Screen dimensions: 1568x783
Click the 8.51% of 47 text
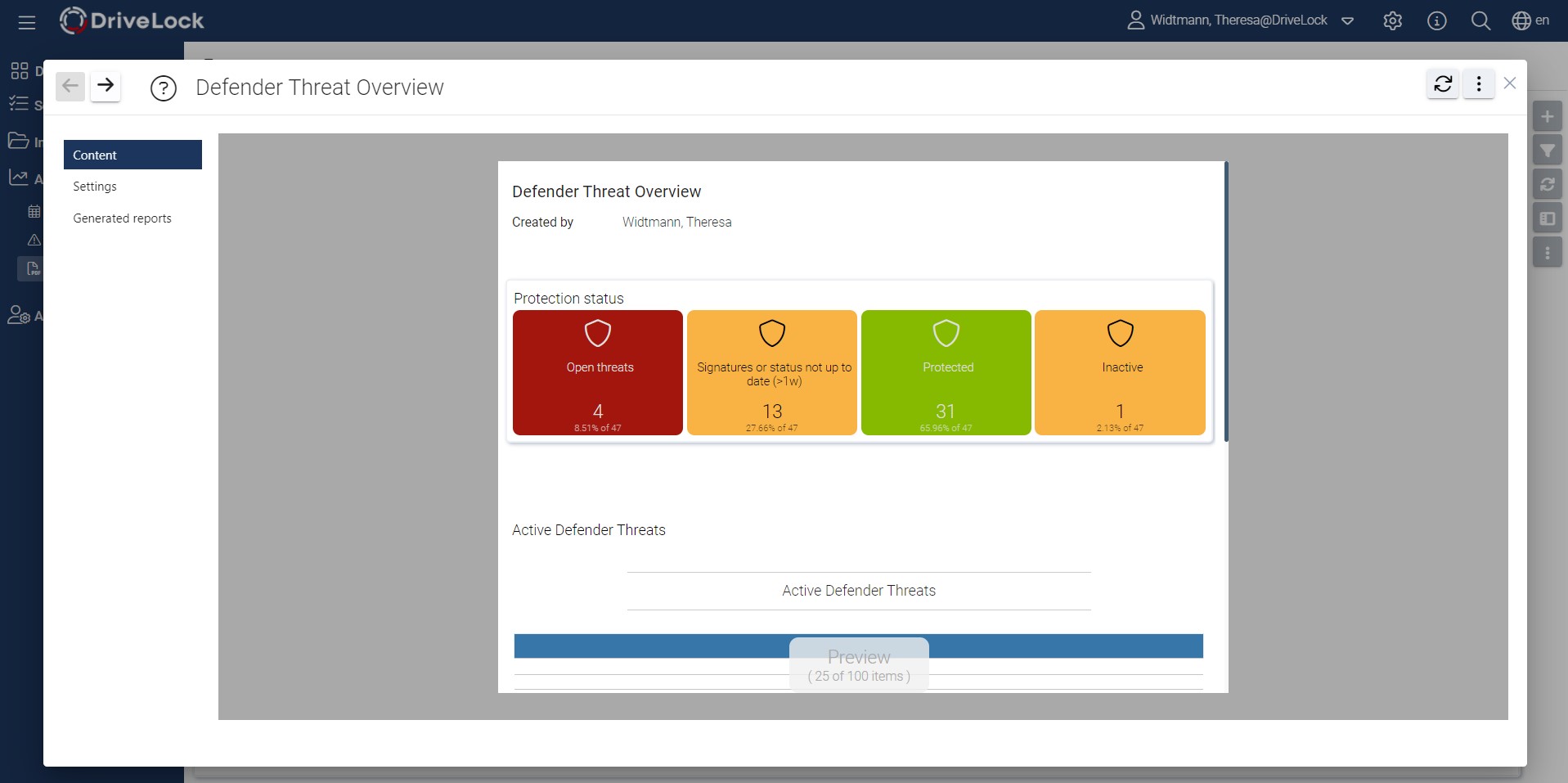598,428
